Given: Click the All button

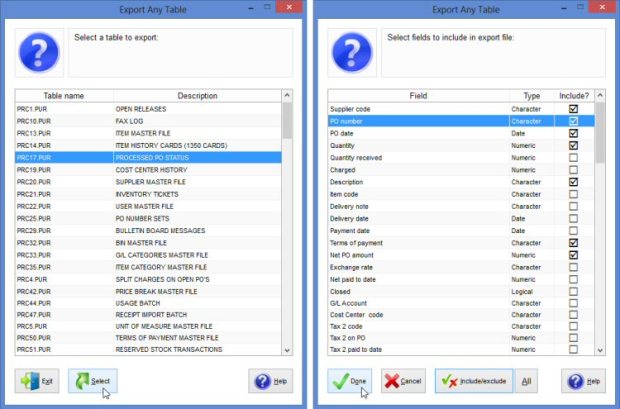Looking at the screenshot, I should coord(526,381).
